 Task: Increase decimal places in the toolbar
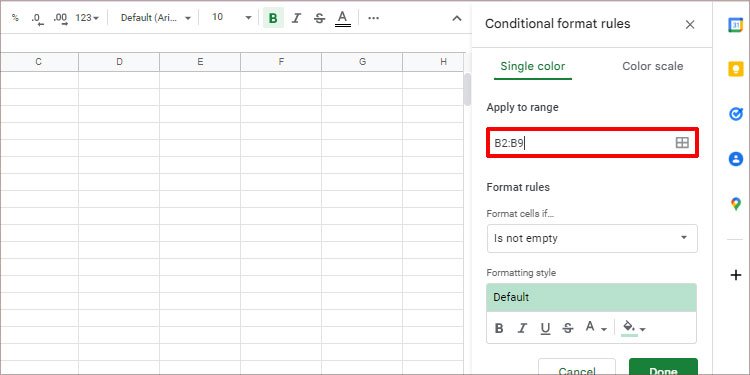(x=60, y=18)
